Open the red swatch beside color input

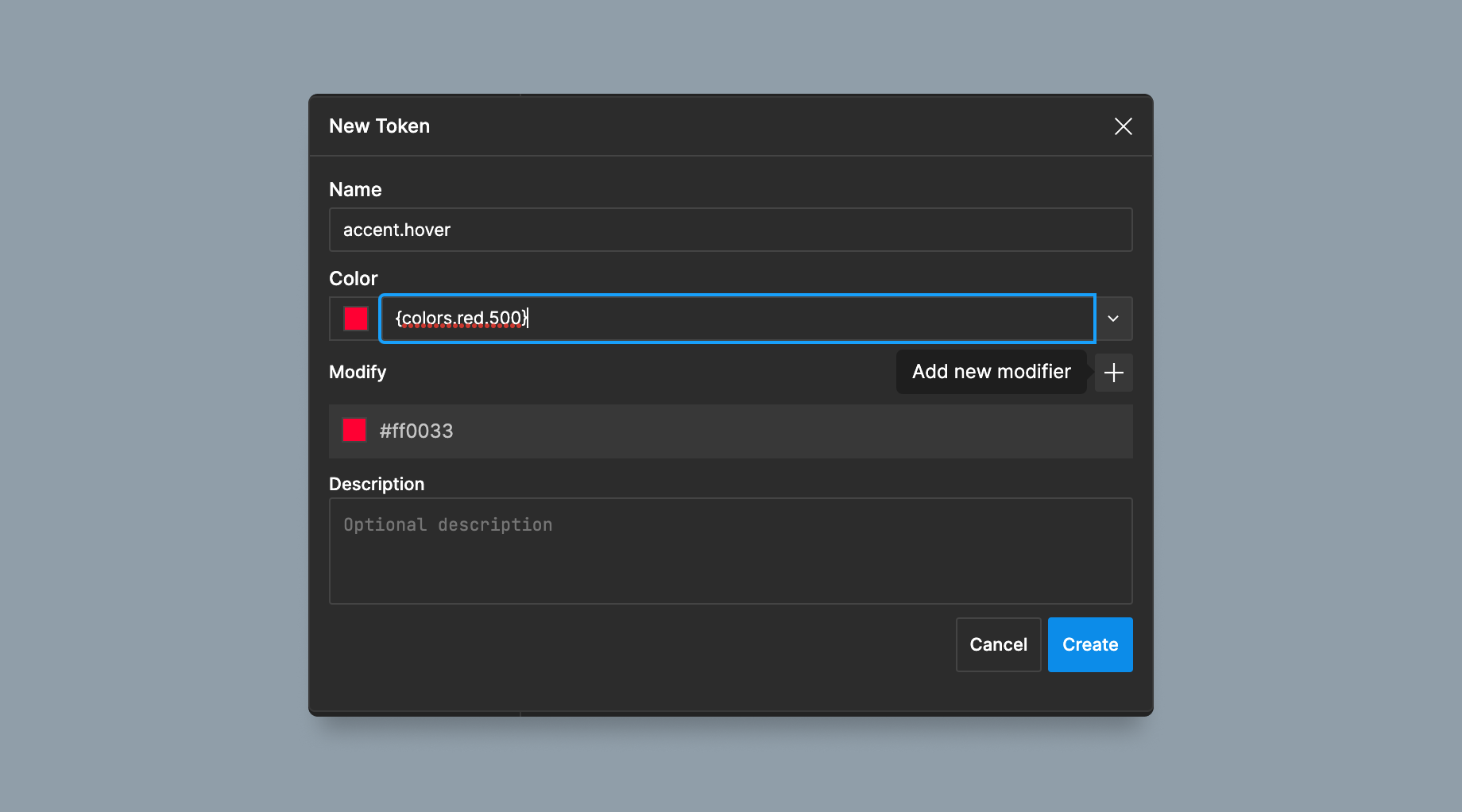[355, 319]
